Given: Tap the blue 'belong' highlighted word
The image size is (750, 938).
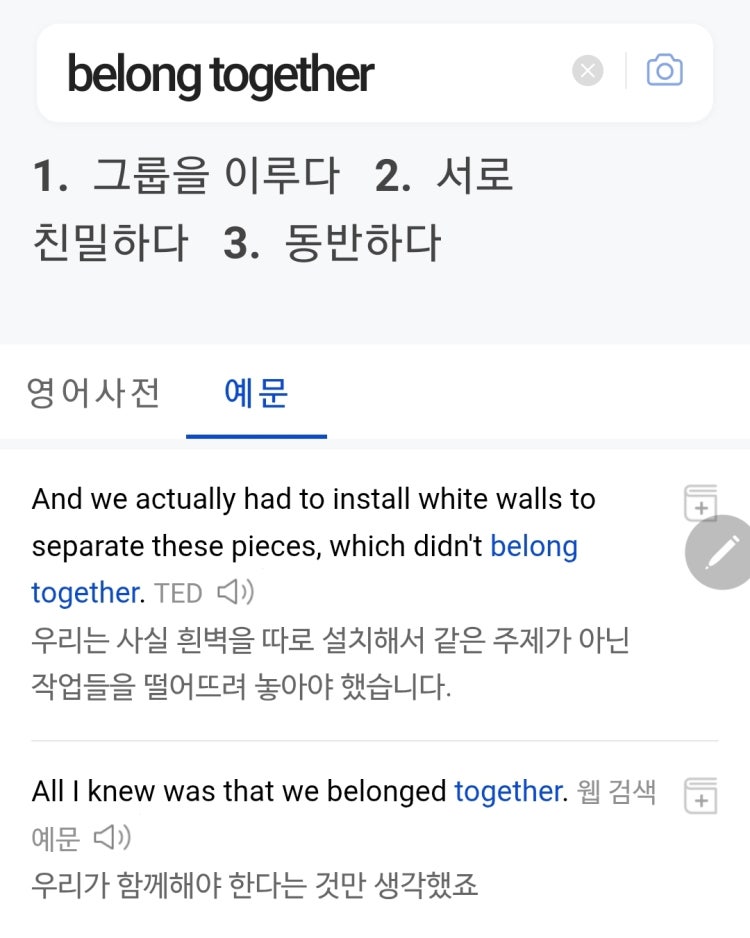Looking at the screenshot, I should tap(534, 547).
